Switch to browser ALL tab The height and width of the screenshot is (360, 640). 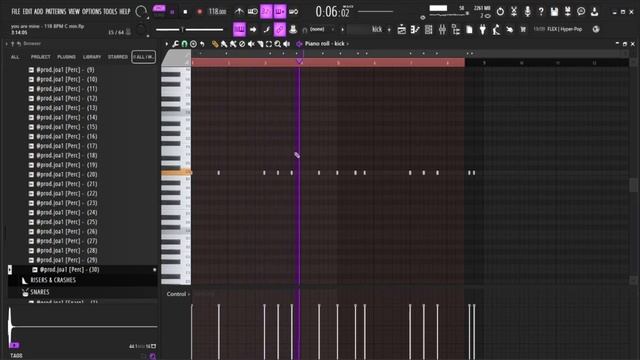(x=15, y=57)
